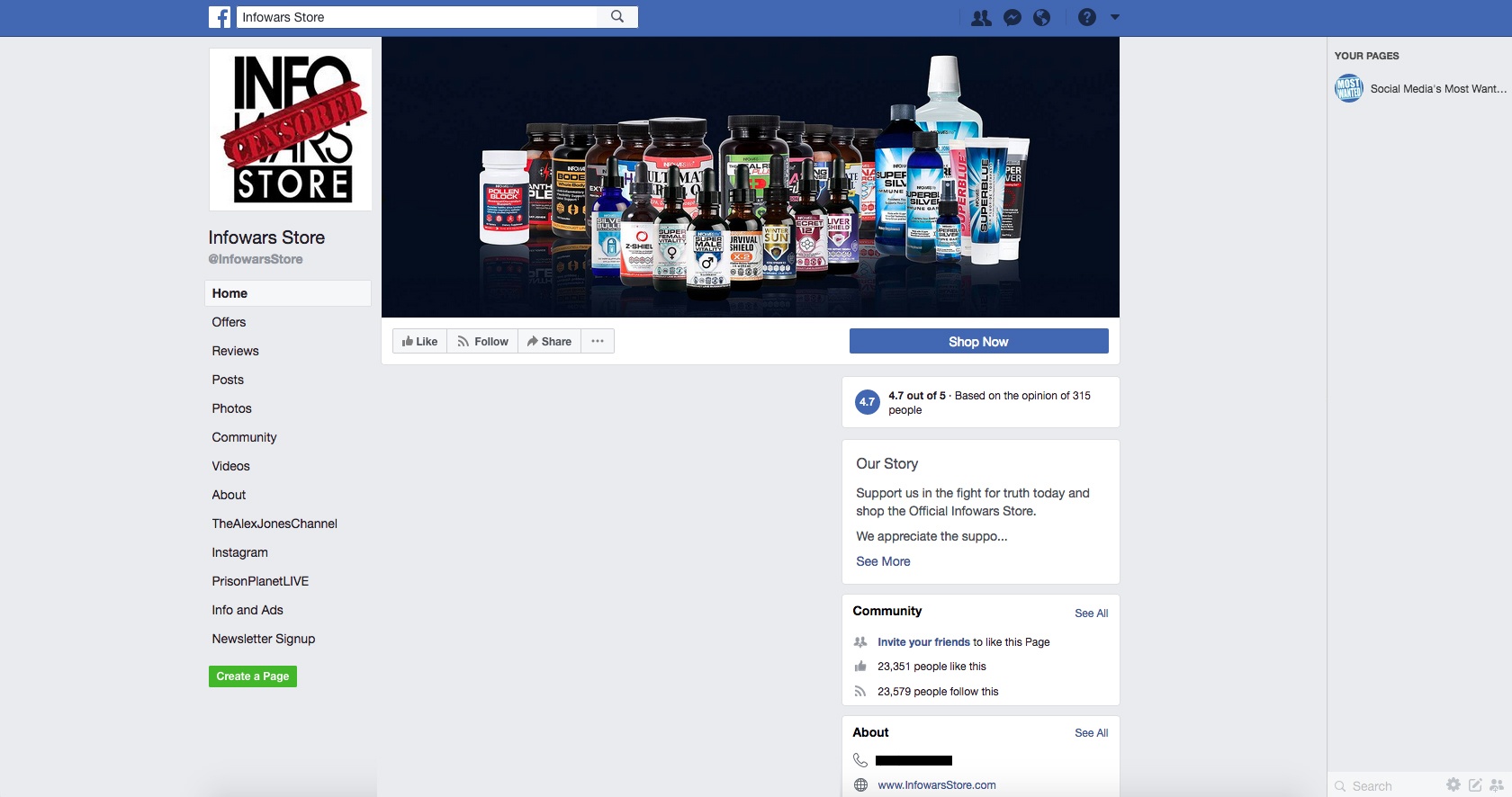Open friend requests icon
The image size is (1512, 797).
[981, 18]
